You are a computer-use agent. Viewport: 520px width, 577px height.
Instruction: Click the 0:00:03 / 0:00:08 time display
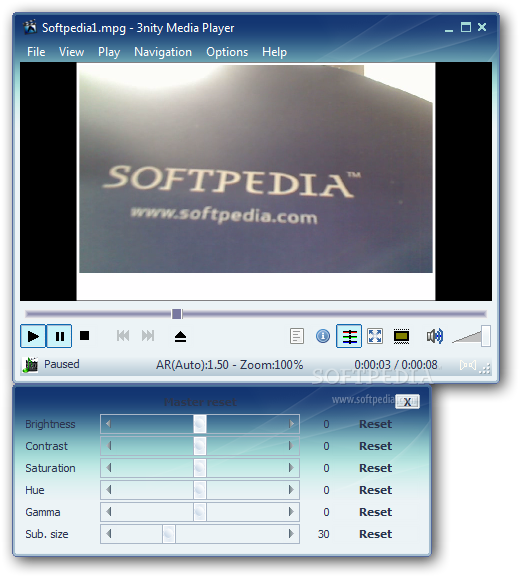tap(396, 365)
